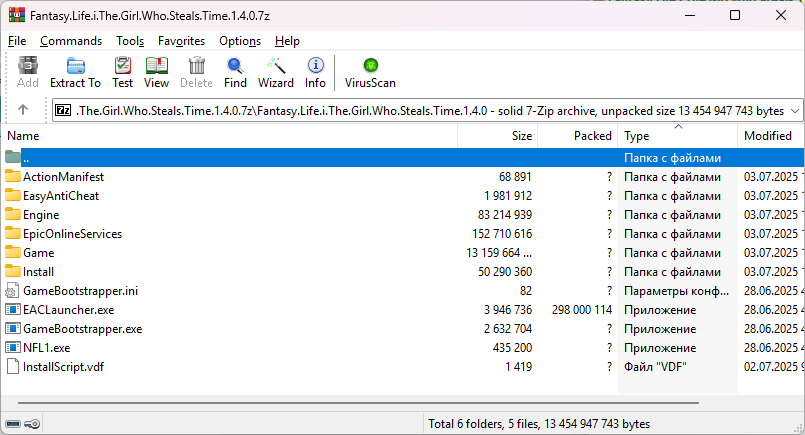
Task: Expand the archive path dropdown
Action: pyautogui.click(x=795, y=110)
